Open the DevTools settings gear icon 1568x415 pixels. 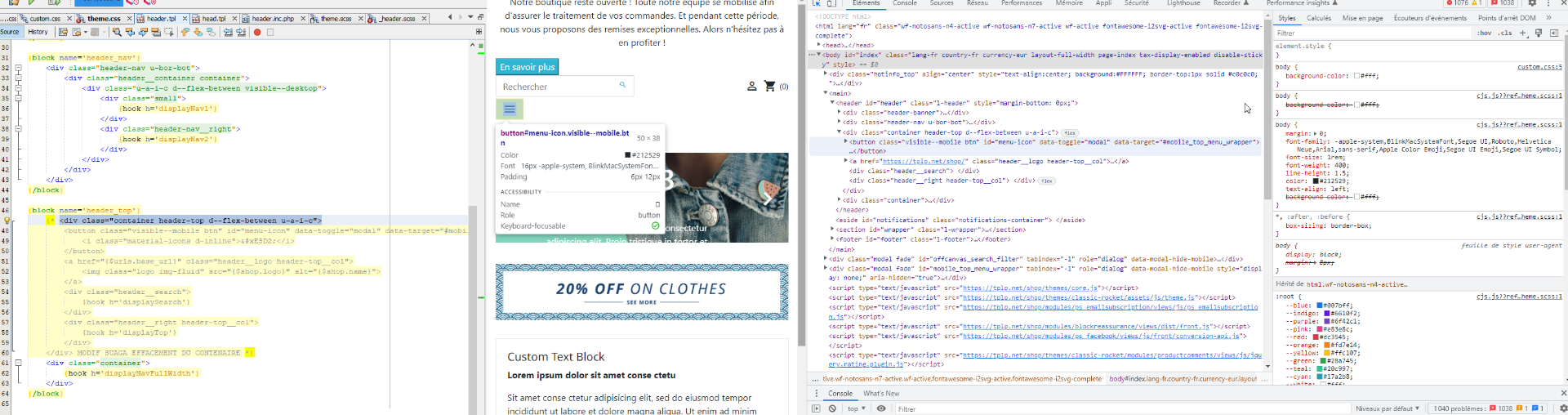click(x=1532, y=3)
